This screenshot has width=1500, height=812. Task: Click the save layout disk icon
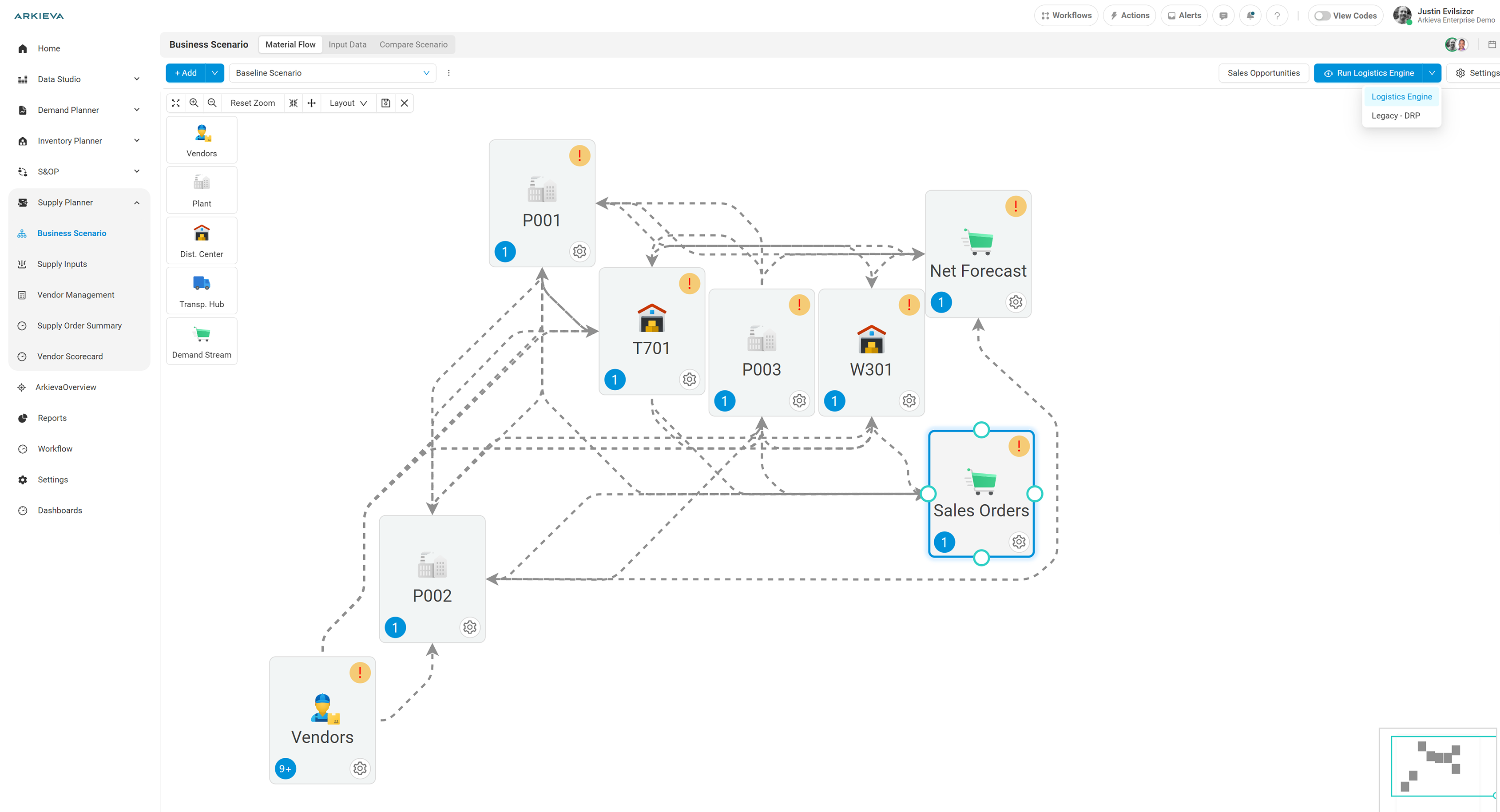pyautogui.click(x=385, y=103)
